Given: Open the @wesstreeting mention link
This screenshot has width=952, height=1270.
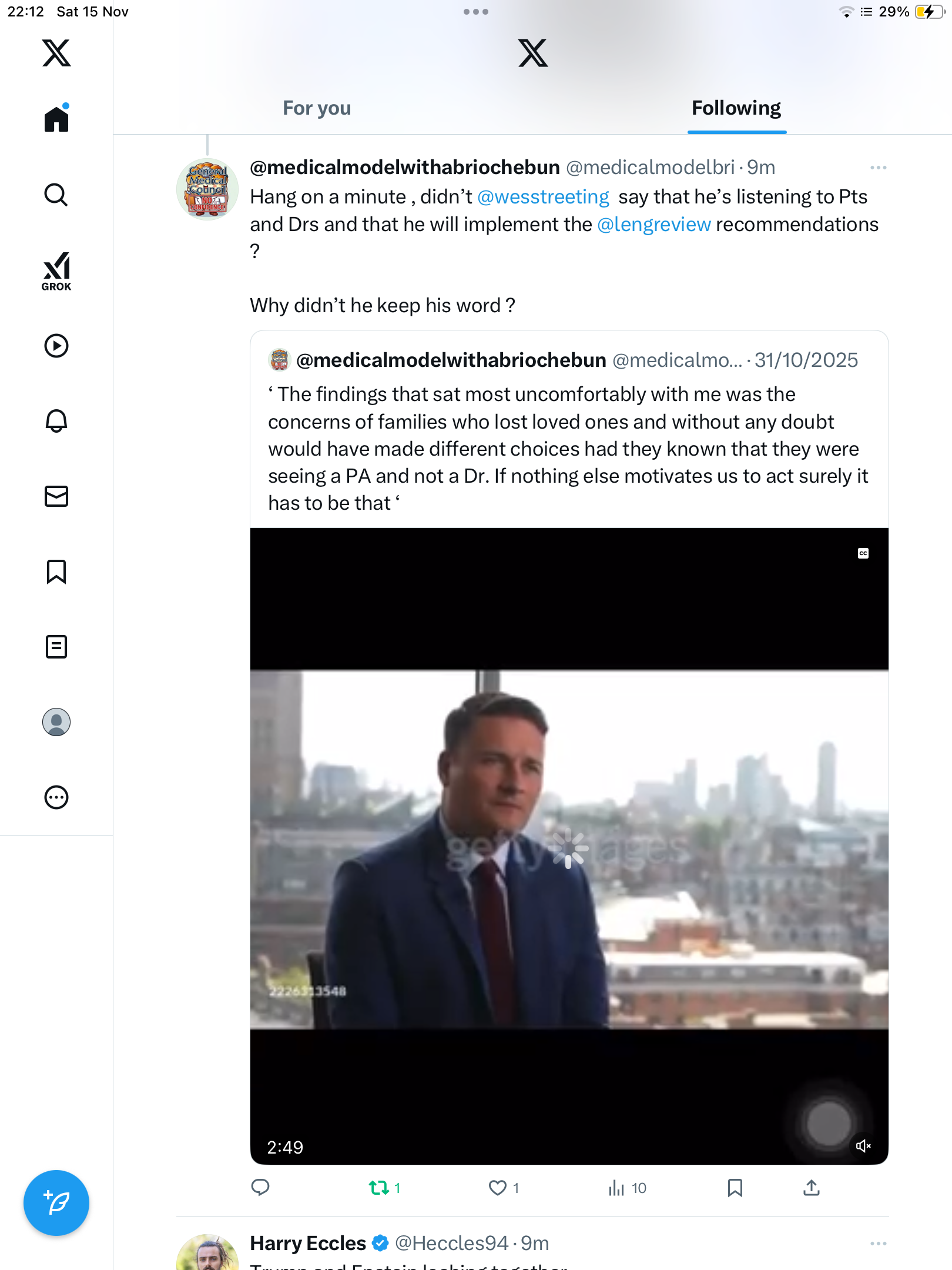Looking at the screenshot, I should 543,197.
